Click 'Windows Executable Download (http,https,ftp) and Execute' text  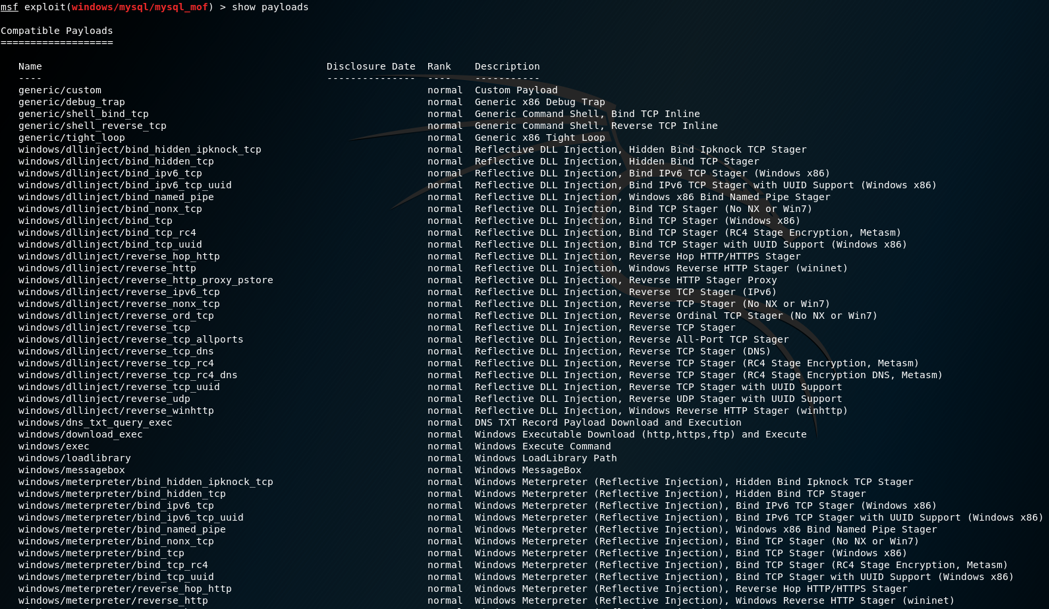pyautogui.click(x=641, y=435)
